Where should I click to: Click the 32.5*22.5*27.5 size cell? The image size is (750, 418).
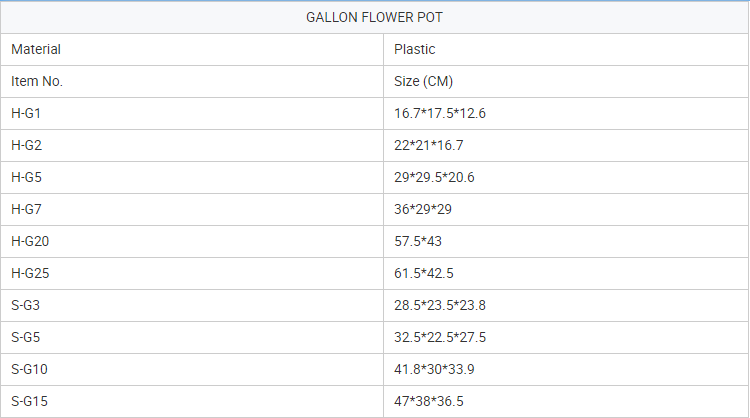[x=440, y=337]
